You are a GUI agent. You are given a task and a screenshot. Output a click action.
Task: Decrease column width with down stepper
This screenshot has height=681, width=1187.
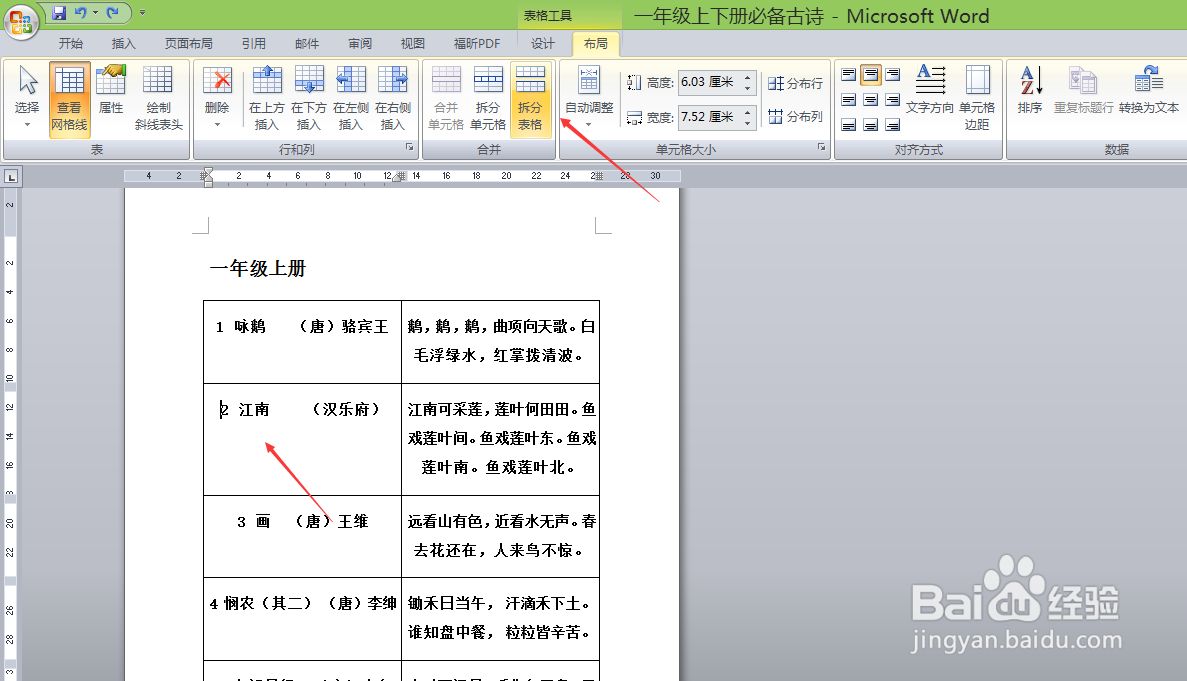(748, 123)
